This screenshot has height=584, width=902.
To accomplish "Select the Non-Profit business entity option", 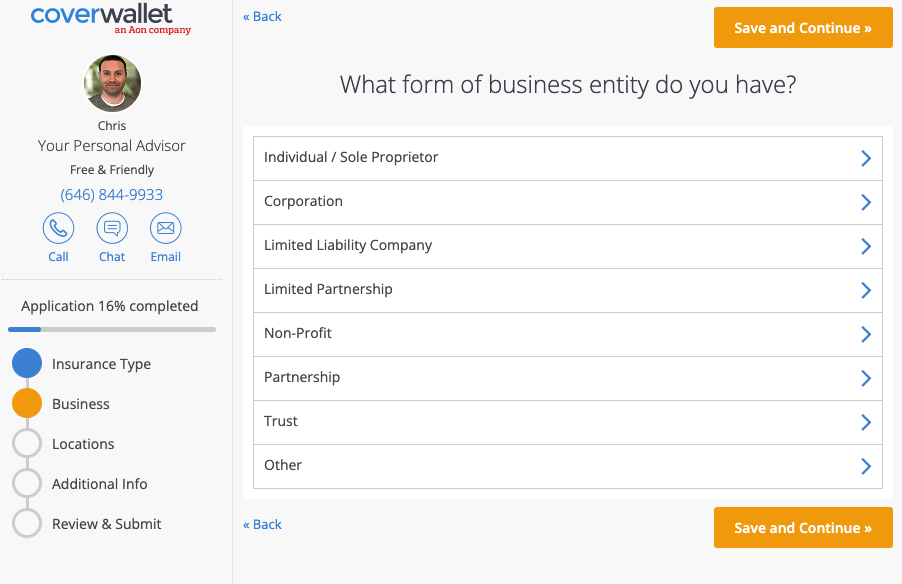I will click(567, 334).
